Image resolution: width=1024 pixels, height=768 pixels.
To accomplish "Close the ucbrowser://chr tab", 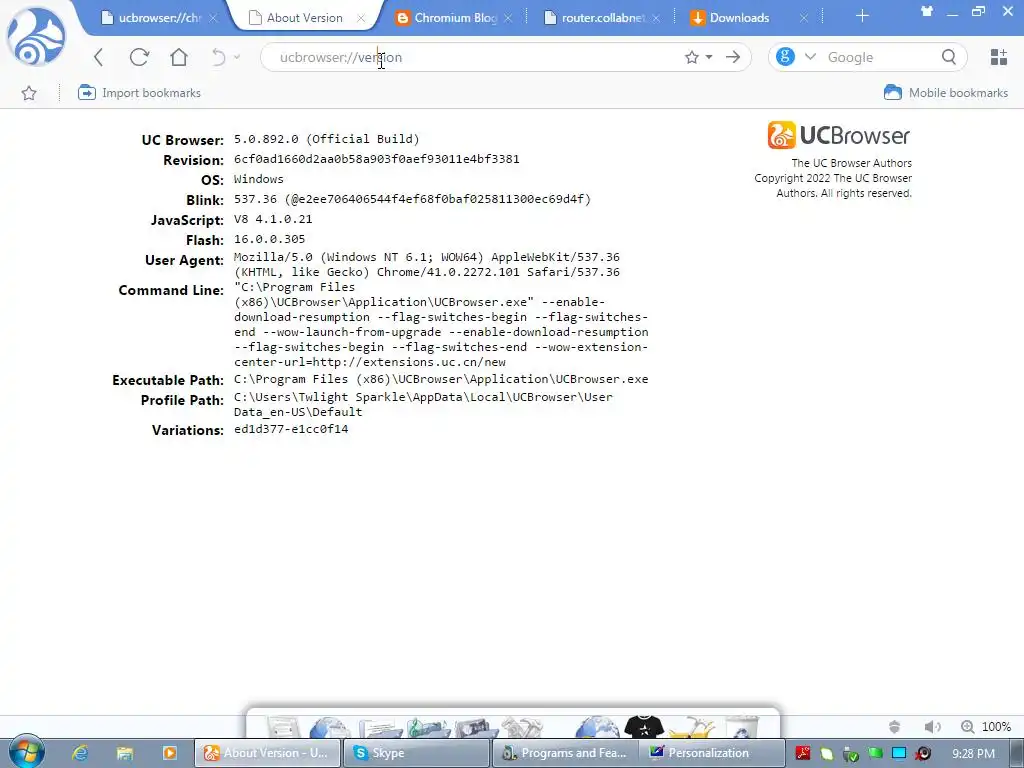I will pos(213,18).
